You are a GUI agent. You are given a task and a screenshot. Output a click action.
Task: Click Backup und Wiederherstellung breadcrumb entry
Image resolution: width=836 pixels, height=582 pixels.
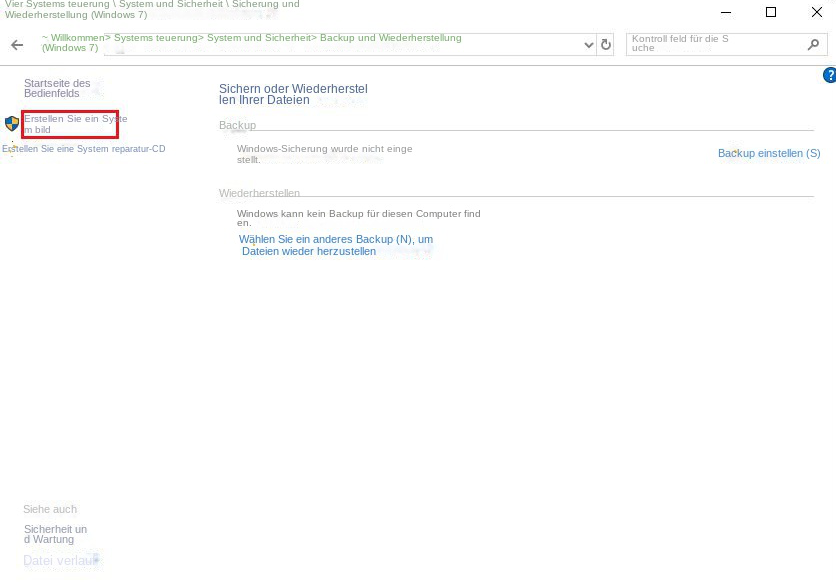tap(390, 38)
